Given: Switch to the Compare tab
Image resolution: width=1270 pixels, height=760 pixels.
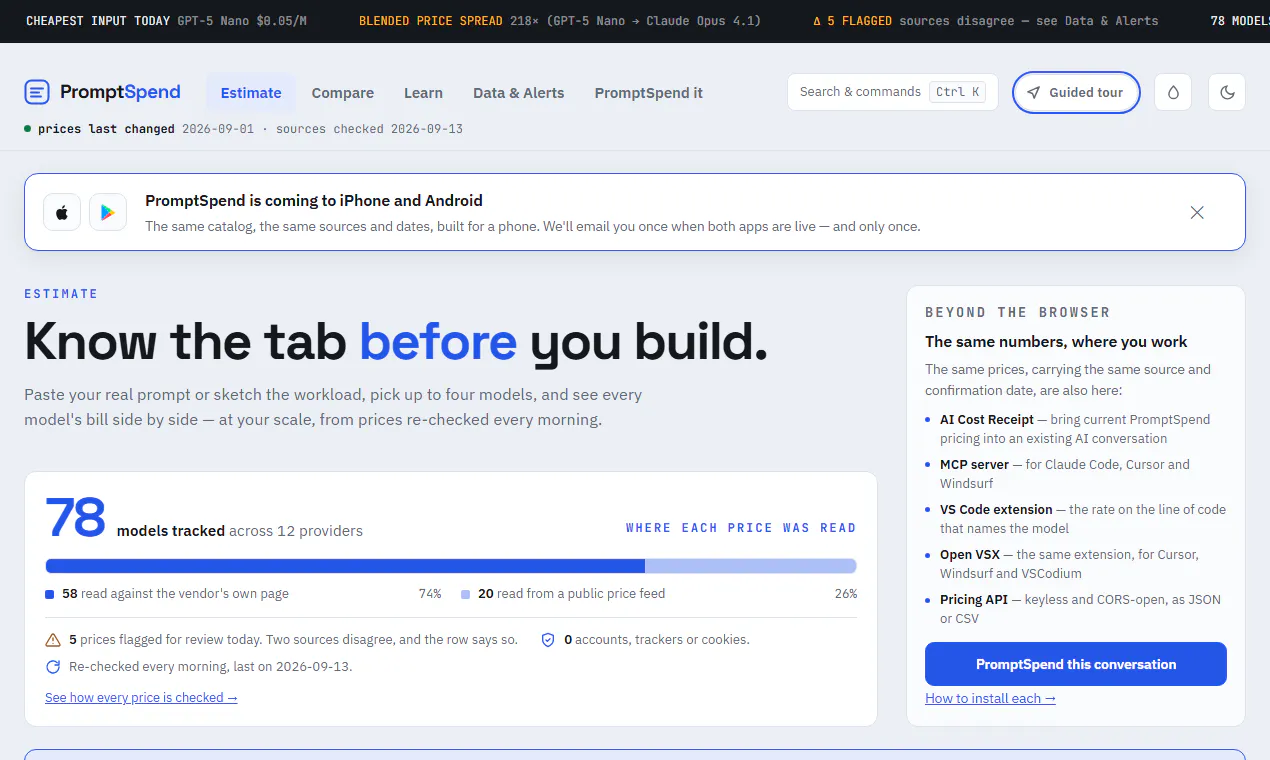Looking at the screenshot, I should point(343,93).
